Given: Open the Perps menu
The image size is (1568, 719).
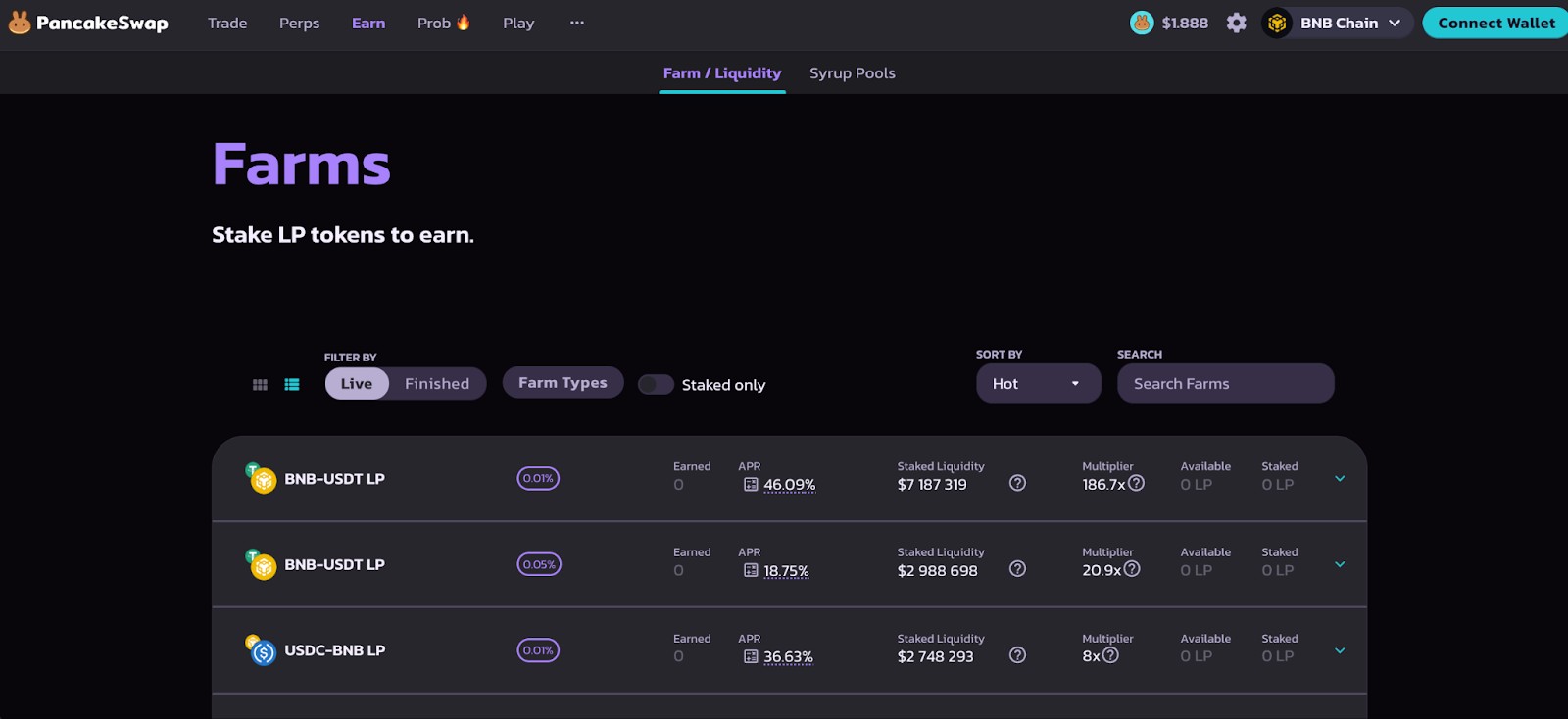Looking at the screenshot, I should point(300,23).
